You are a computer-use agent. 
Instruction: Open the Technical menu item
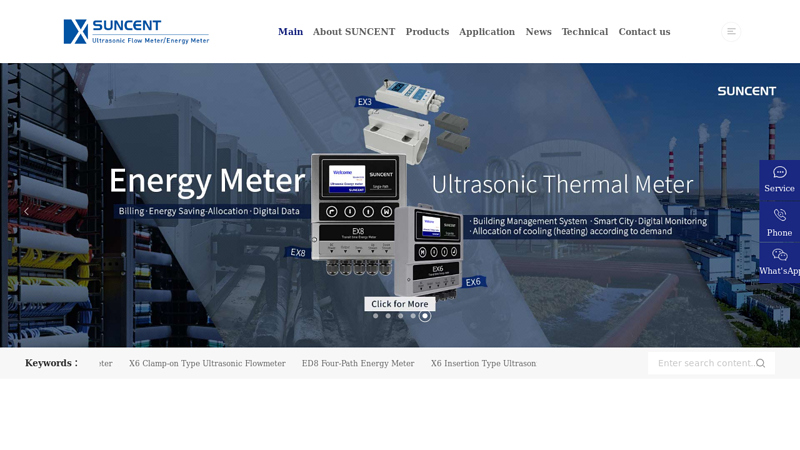point(585,32)
